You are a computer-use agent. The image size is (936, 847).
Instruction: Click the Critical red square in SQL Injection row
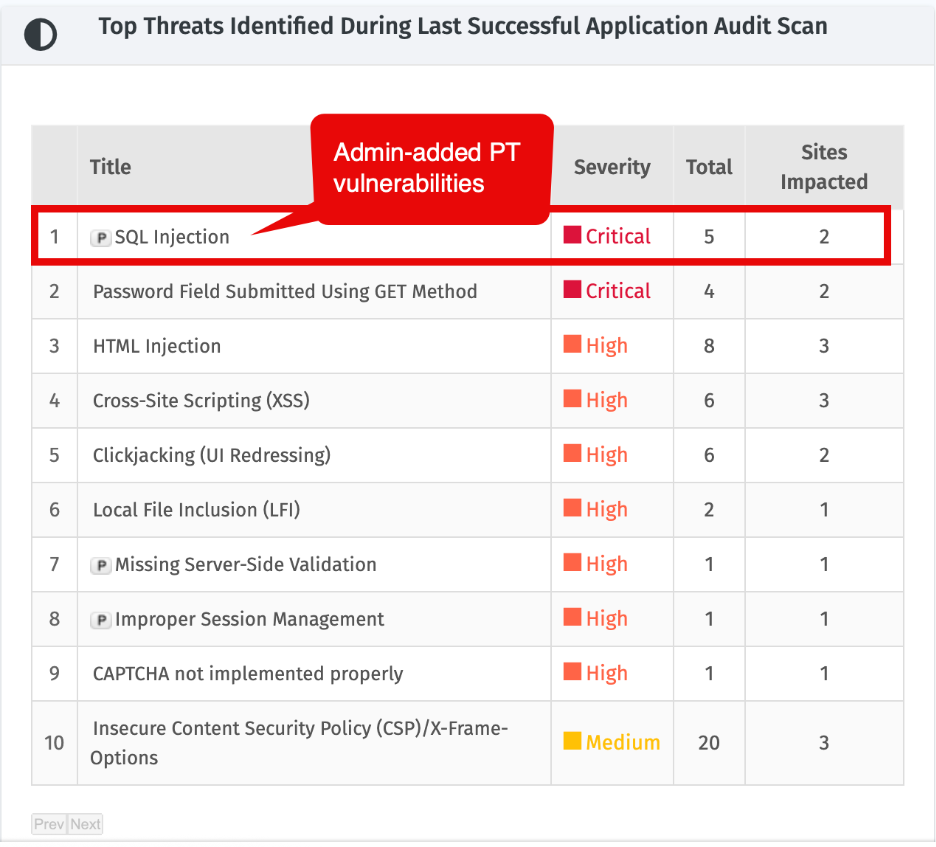[572, 235]
